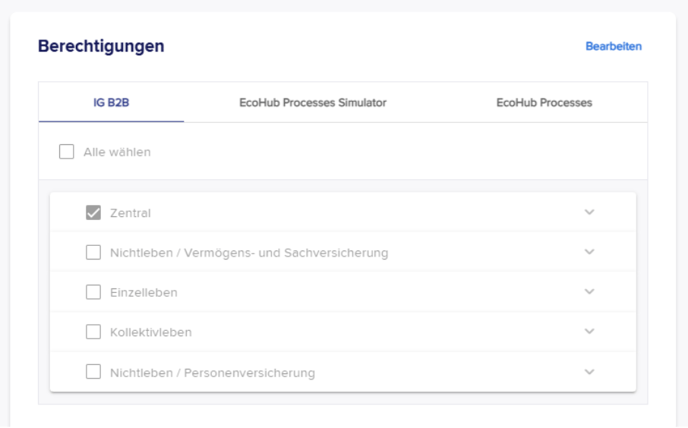The width and height of the screenshot is (688, 428).
Task: Click the Einzelleben label text
Action: click(143, 292)
